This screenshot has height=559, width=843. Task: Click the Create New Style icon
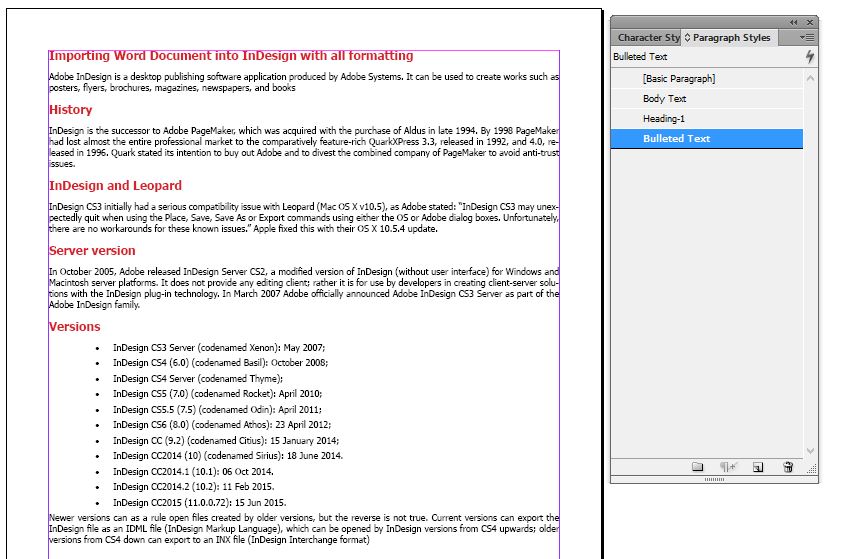click(x=758, y=467)
